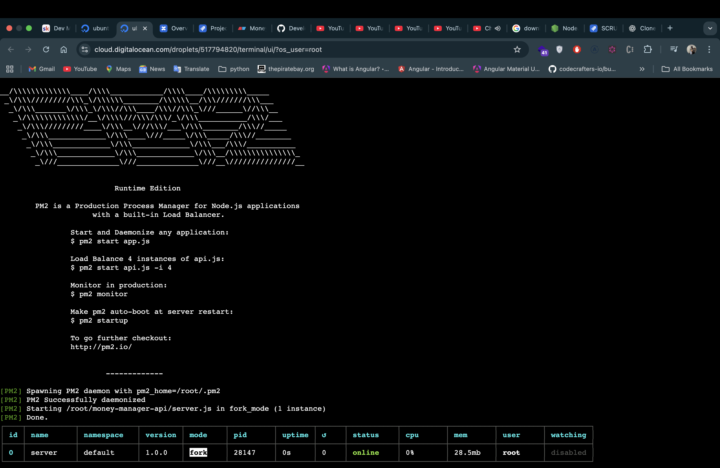Switch to the Projec tab

pos(213,28)
